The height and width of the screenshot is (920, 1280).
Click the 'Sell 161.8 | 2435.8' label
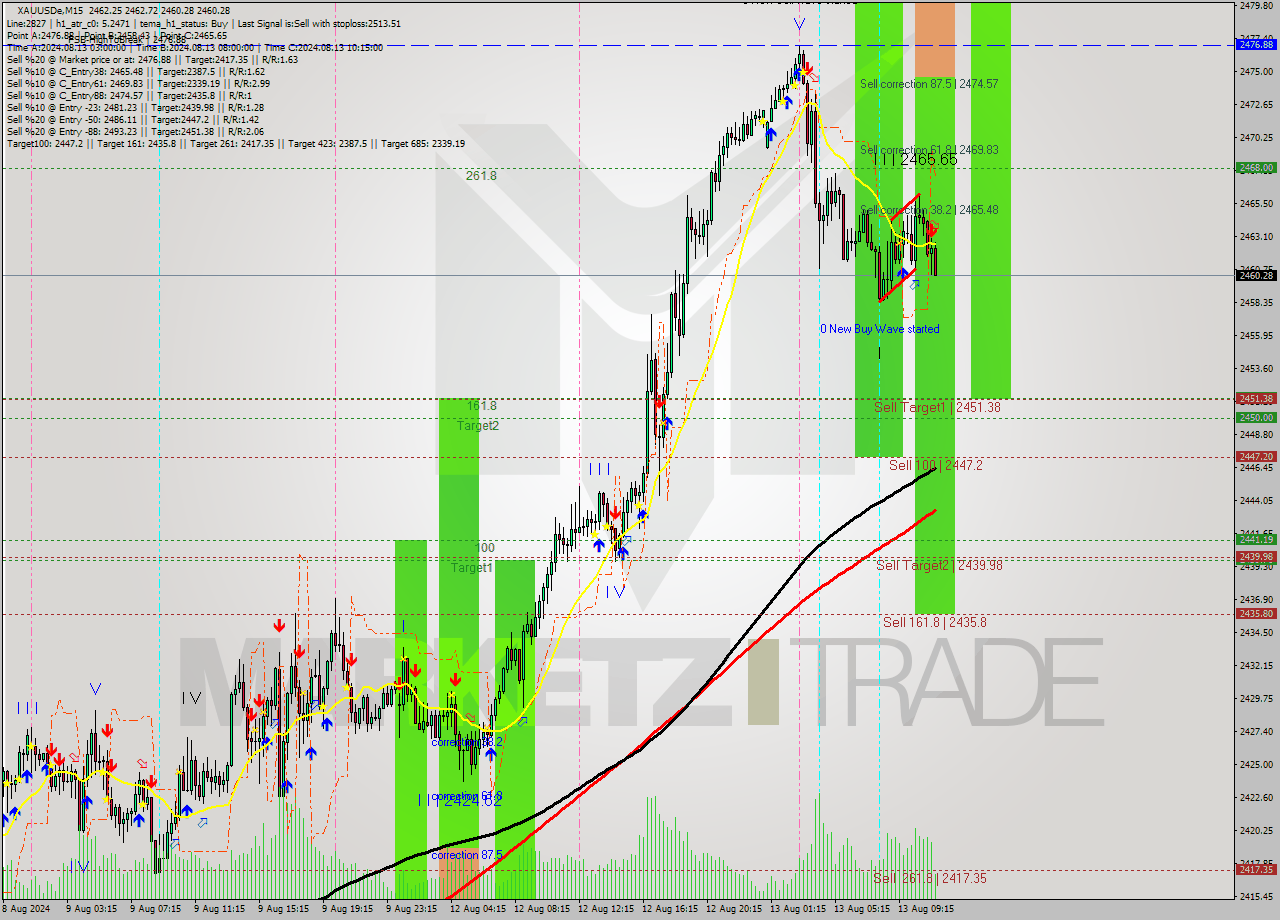click(x=935, y=622)
